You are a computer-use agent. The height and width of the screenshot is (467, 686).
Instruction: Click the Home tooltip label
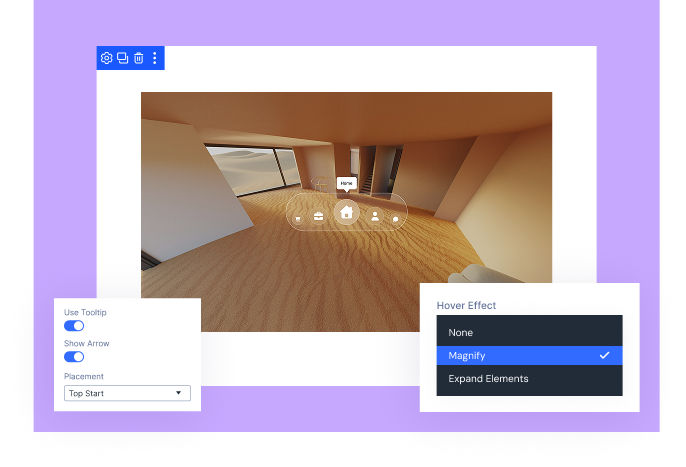(x=346, y=183)
